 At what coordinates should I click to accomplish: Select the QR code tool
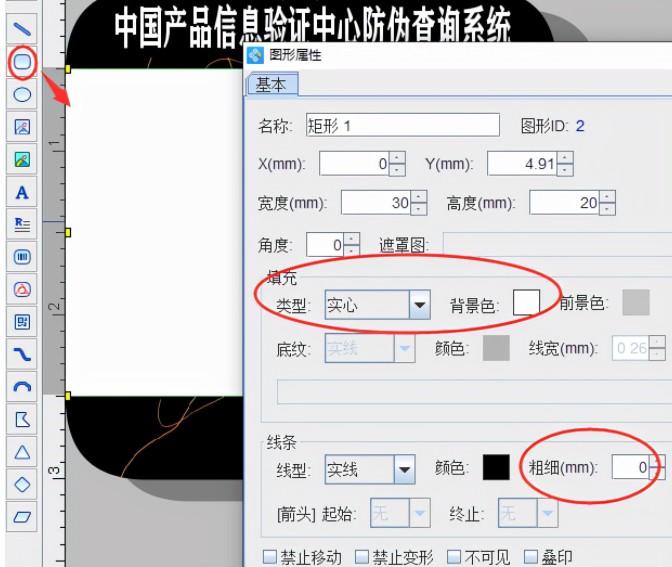(x=22, y=322)
